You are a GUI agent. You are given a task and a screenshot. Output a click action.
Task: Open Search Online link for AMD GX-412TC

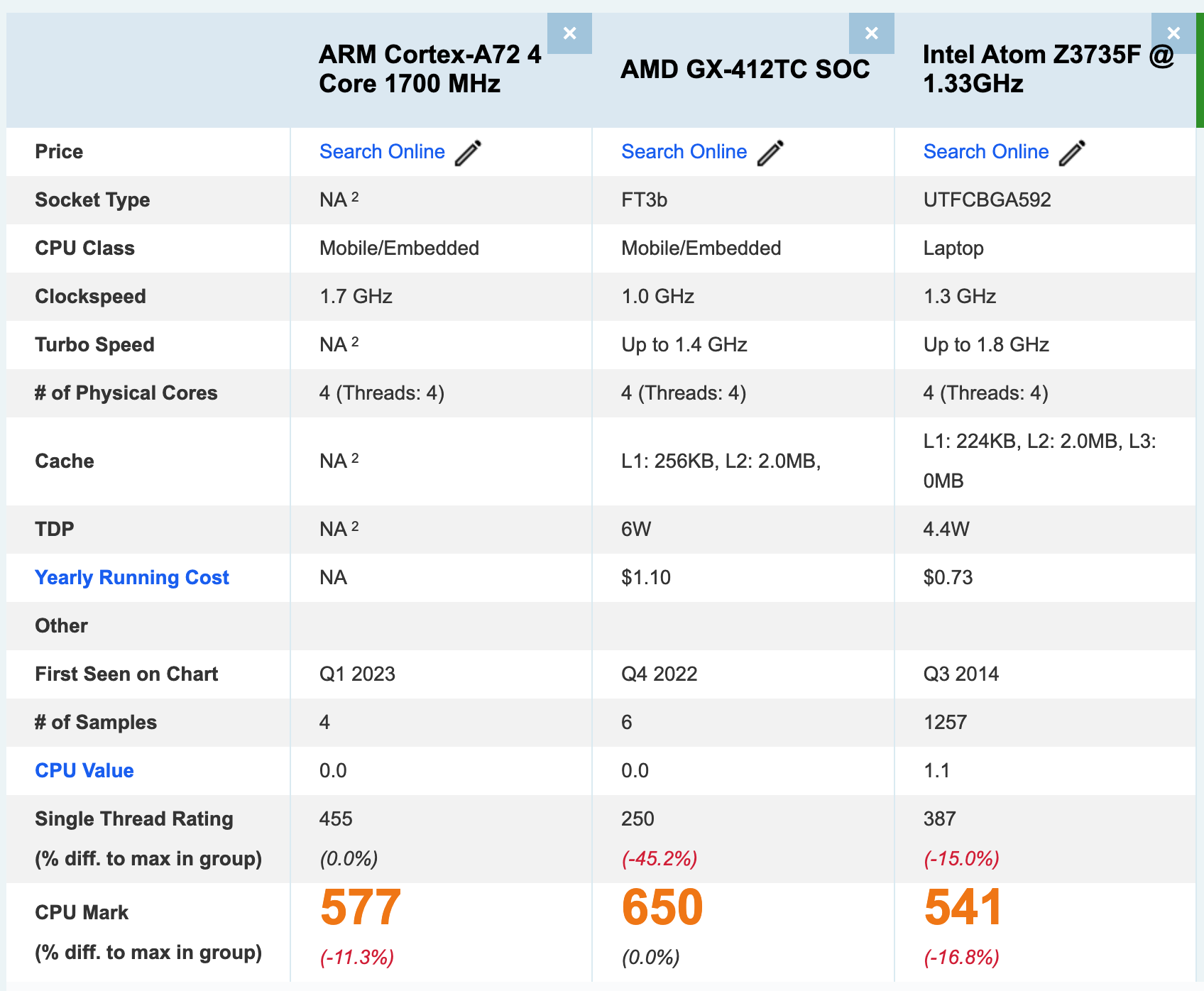tap(684, 152)
